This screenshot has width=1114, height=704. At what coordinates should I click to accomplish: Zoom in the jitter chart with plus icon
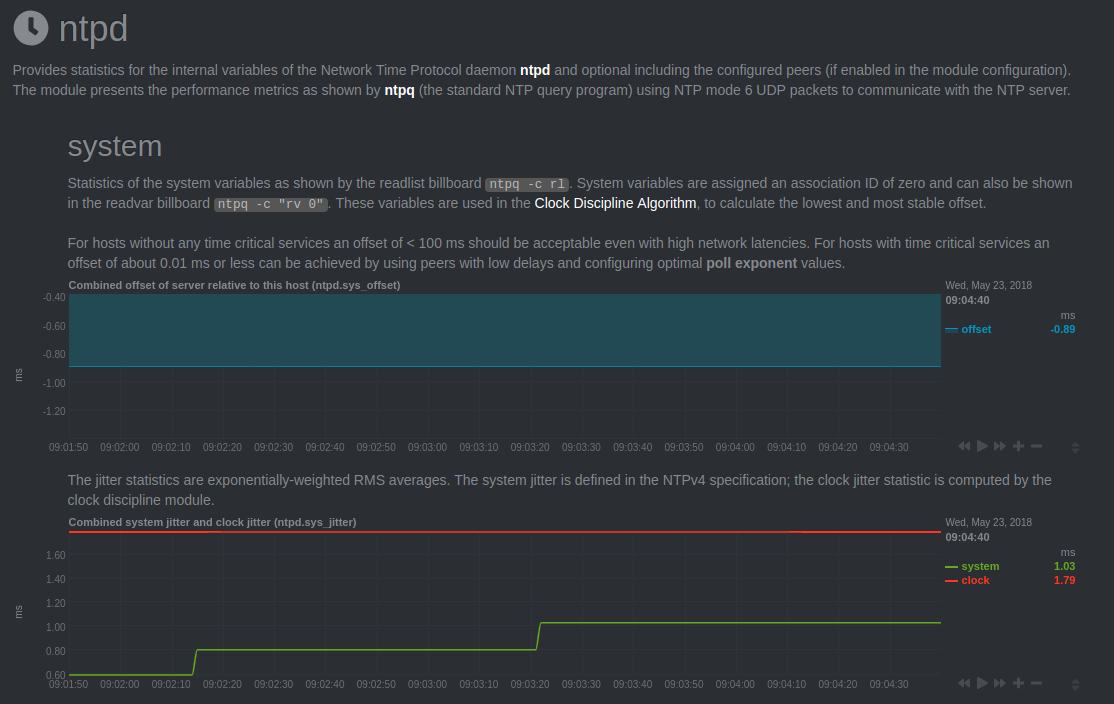pos(1018,683)
